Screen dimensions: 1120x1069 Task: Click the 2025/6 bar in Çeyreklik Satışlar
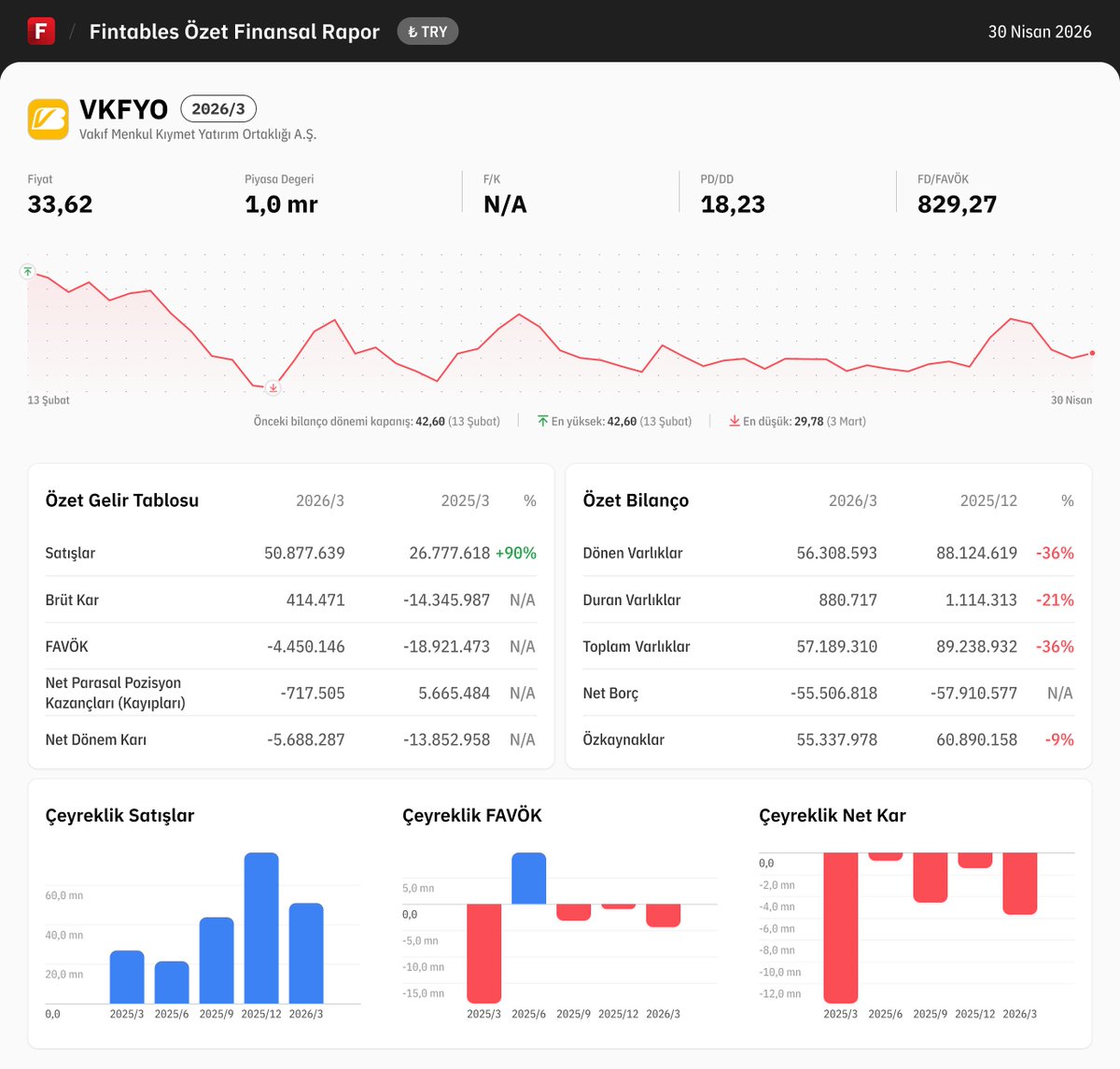[x=172, y=982]
